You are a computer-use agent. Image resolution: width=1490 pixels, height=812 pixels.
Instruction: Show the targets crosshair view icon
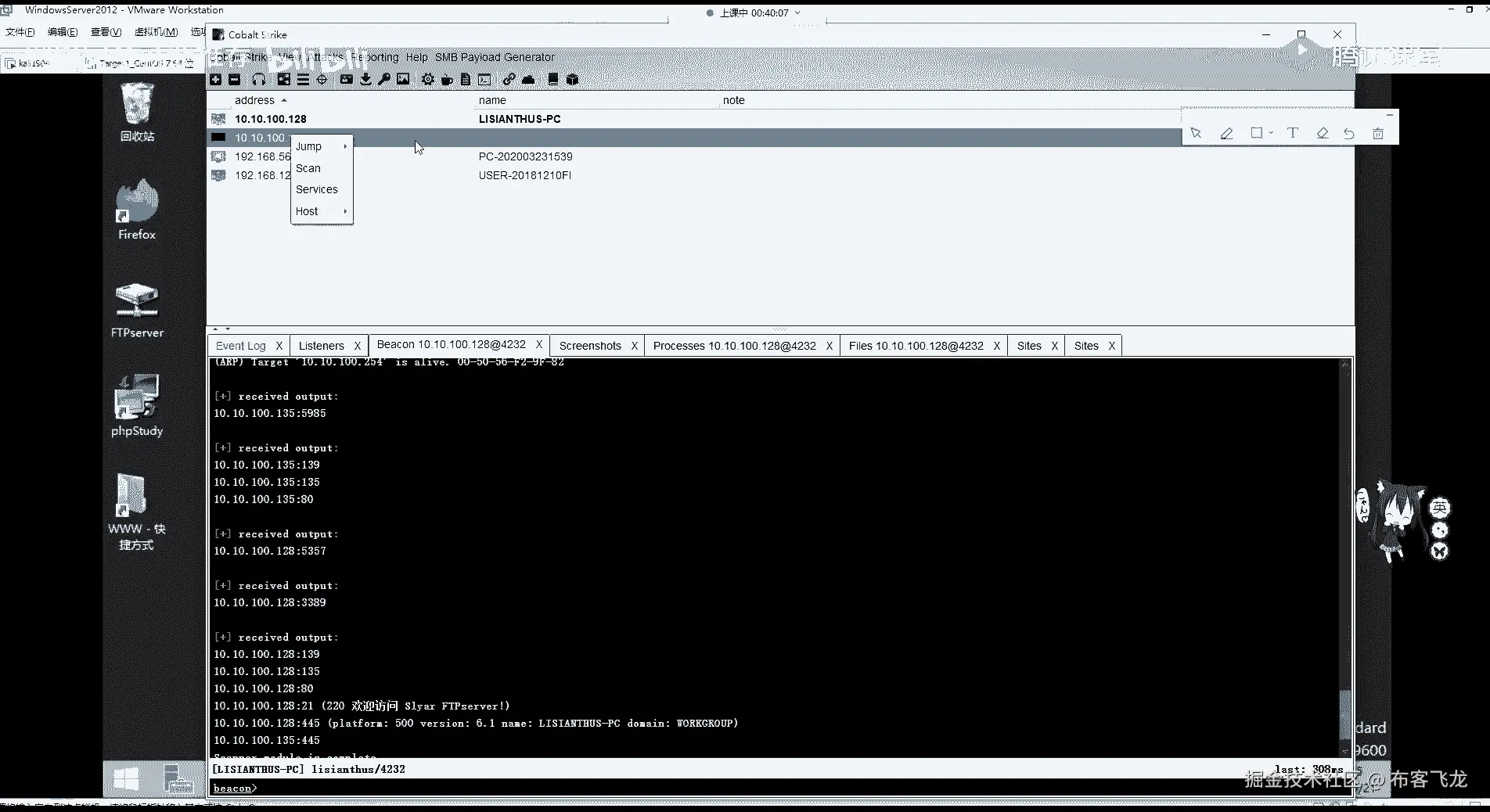[322, 79]
